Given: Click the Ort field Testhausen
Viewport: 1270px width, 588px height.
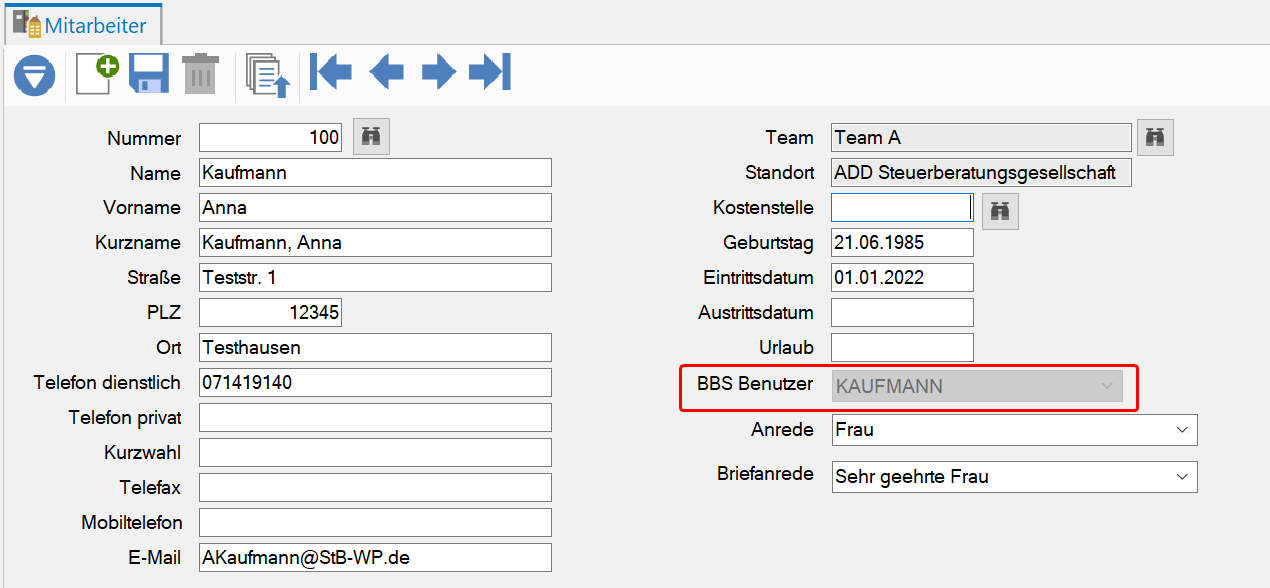Looking at the screenshot, I should click(x=375, y=348).
